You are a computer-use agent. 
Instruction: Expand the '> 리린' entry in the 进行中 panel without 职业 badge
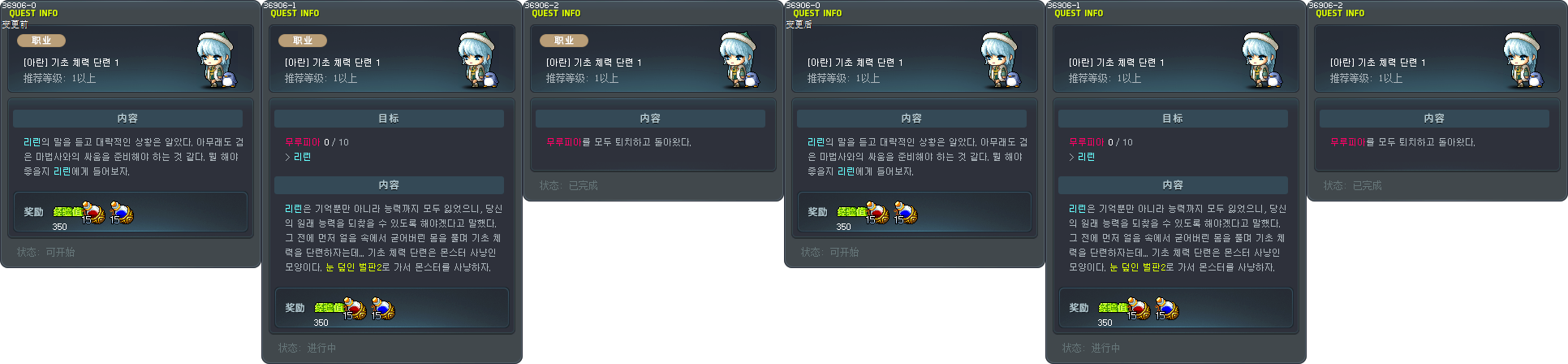pos(1082,157)
